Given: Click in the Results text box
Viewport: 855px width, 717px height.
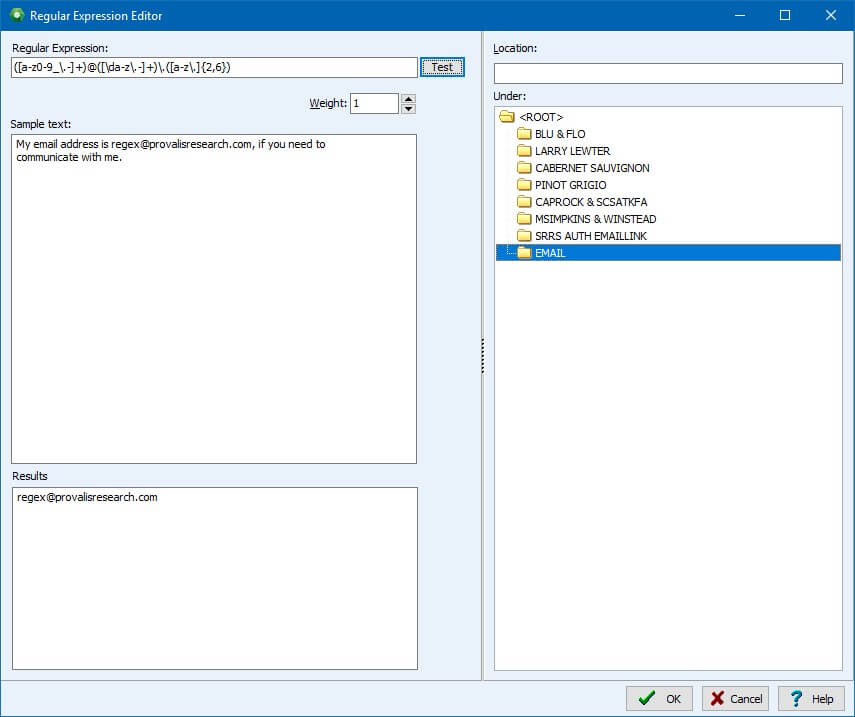Looking at the screenshot, I should pos(214,577).
